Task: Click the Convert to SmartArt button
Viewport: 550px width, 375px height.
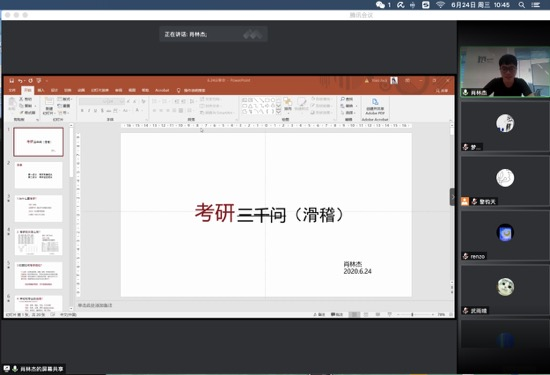Action: (216, 113)
